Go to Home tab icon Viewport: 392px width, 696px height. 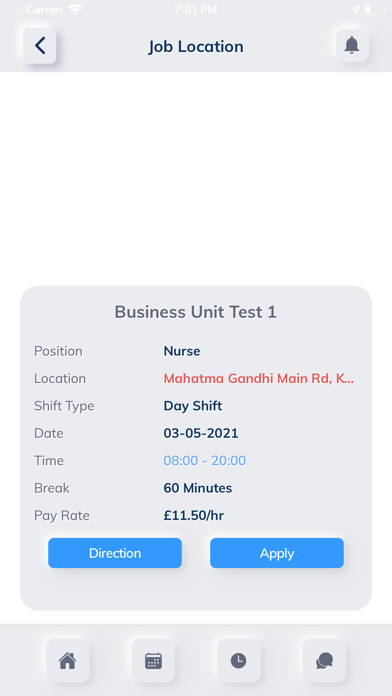[67, 660]
